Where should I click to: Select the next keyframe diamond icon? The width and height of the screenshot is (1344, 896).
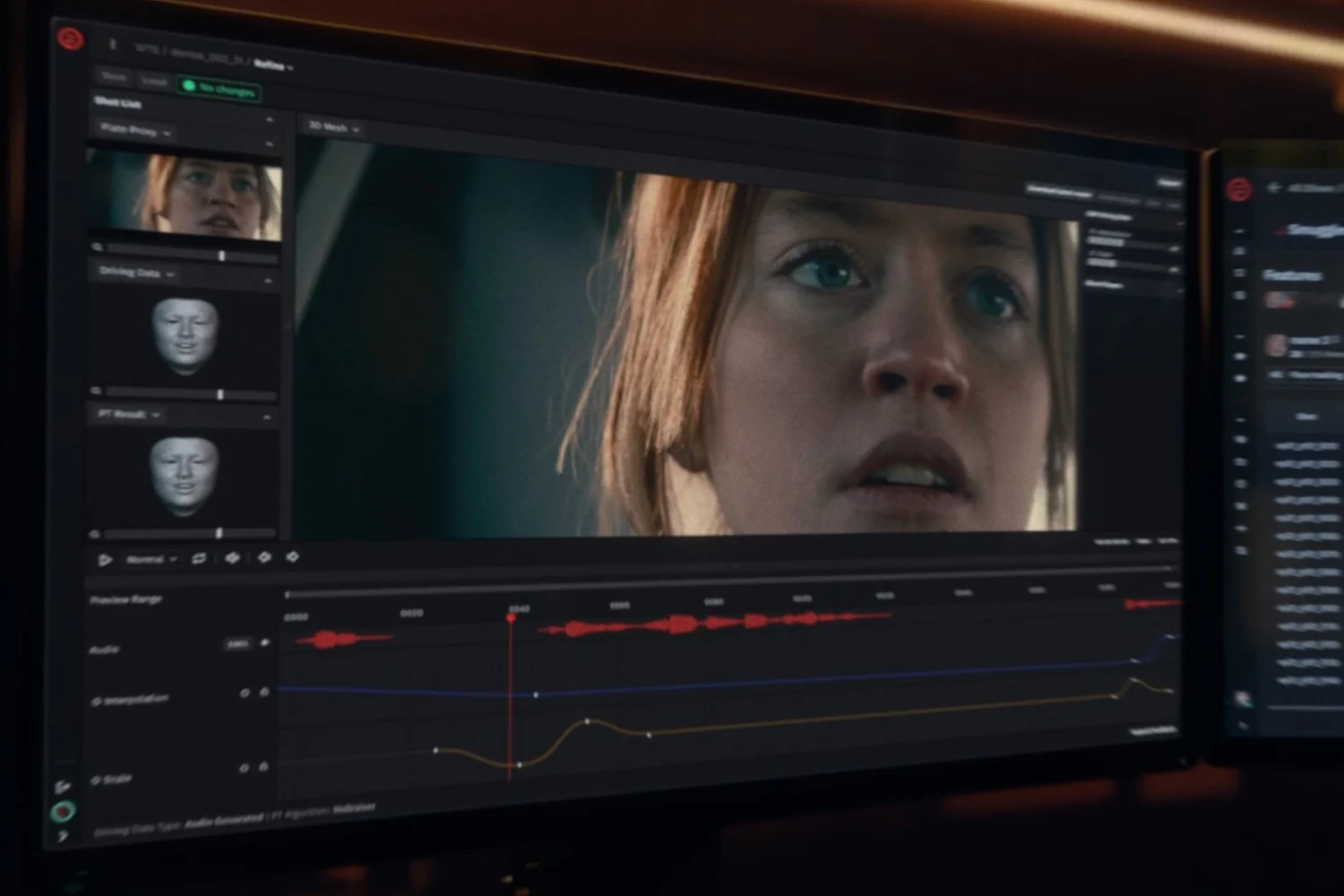point(294,557)
